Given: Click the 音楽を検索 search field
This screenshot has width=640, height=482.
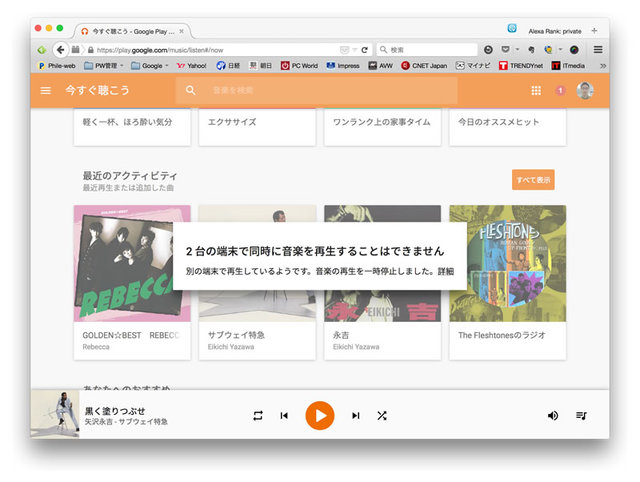Looking at the screenshot, I should [x=320, y=91].
